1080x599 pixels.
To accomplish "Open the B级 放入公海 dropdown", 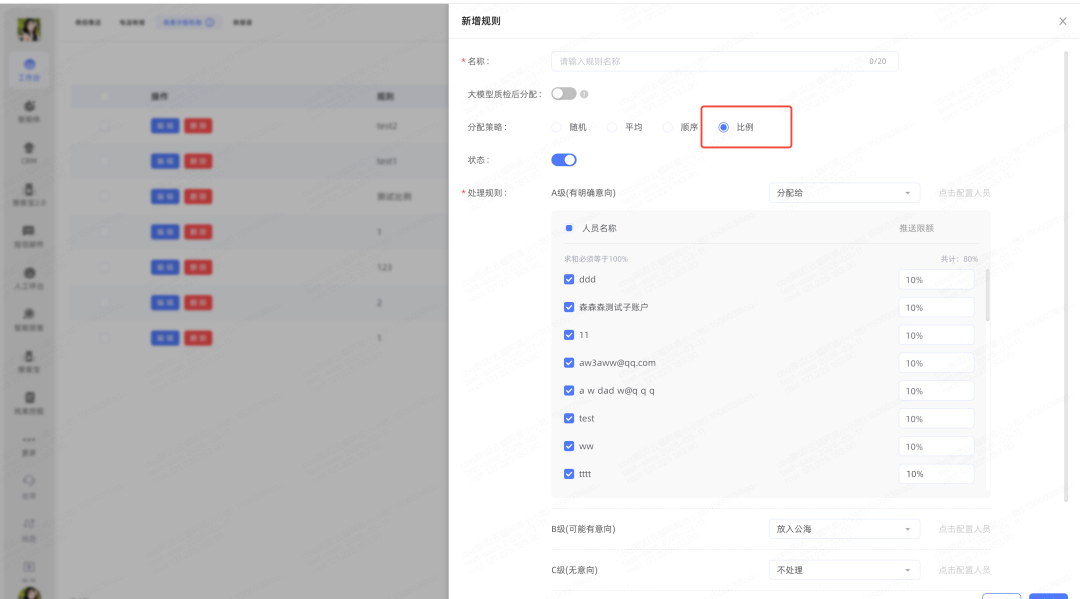I will pyautogui.click(x=843, y=529).
